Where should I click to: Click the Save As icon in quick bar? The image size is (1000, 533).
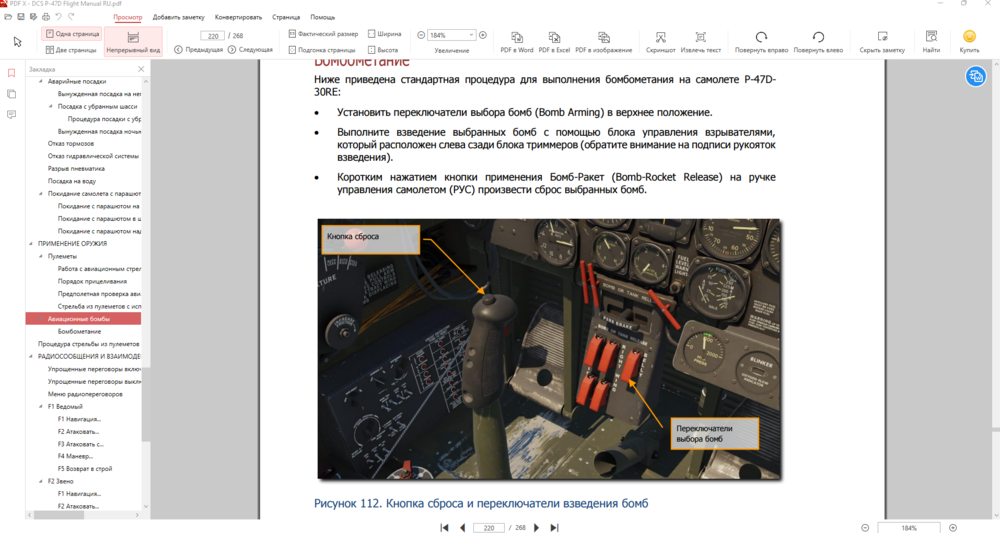33,17
